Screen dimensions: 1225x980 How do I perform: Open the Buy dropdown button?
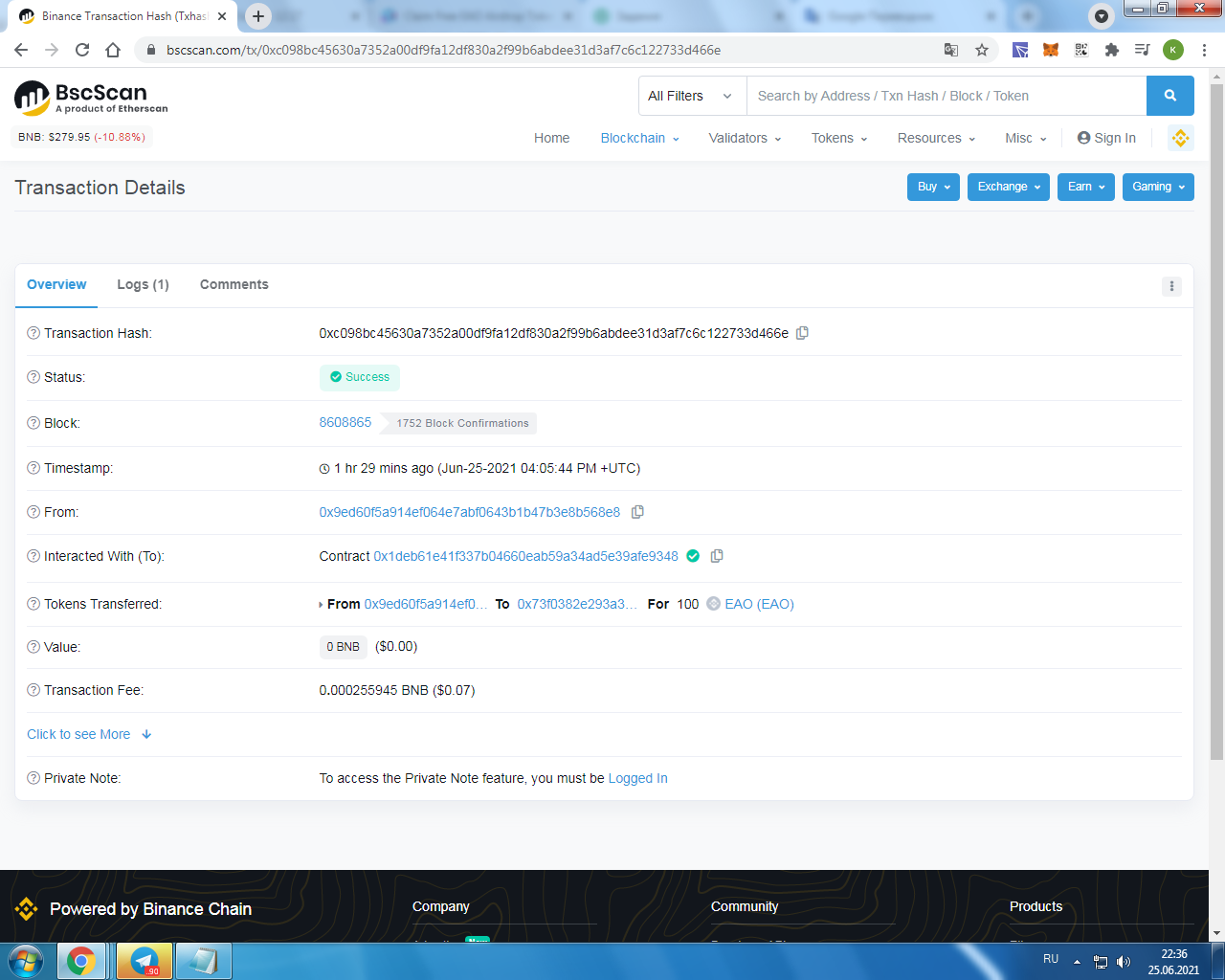[933, 187]
